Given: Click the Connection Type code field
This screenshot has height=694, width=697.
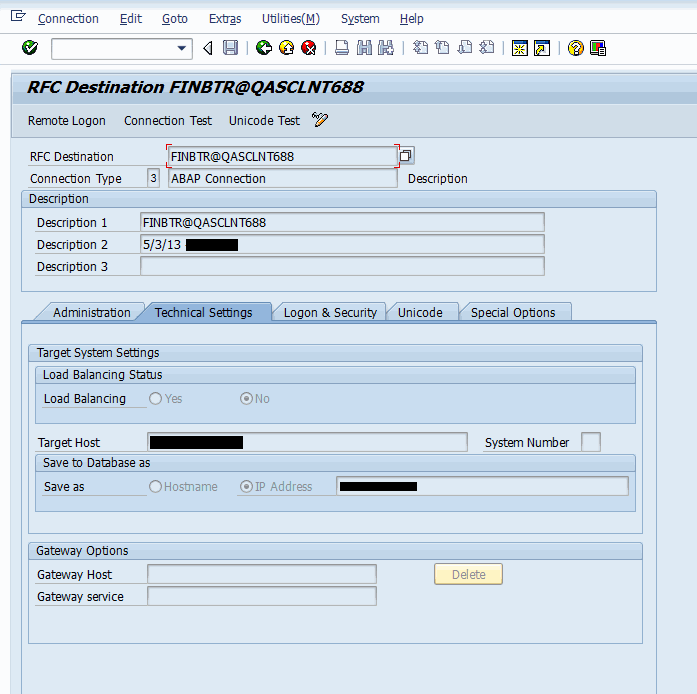Looking at the screenshot, I should 153,178.
